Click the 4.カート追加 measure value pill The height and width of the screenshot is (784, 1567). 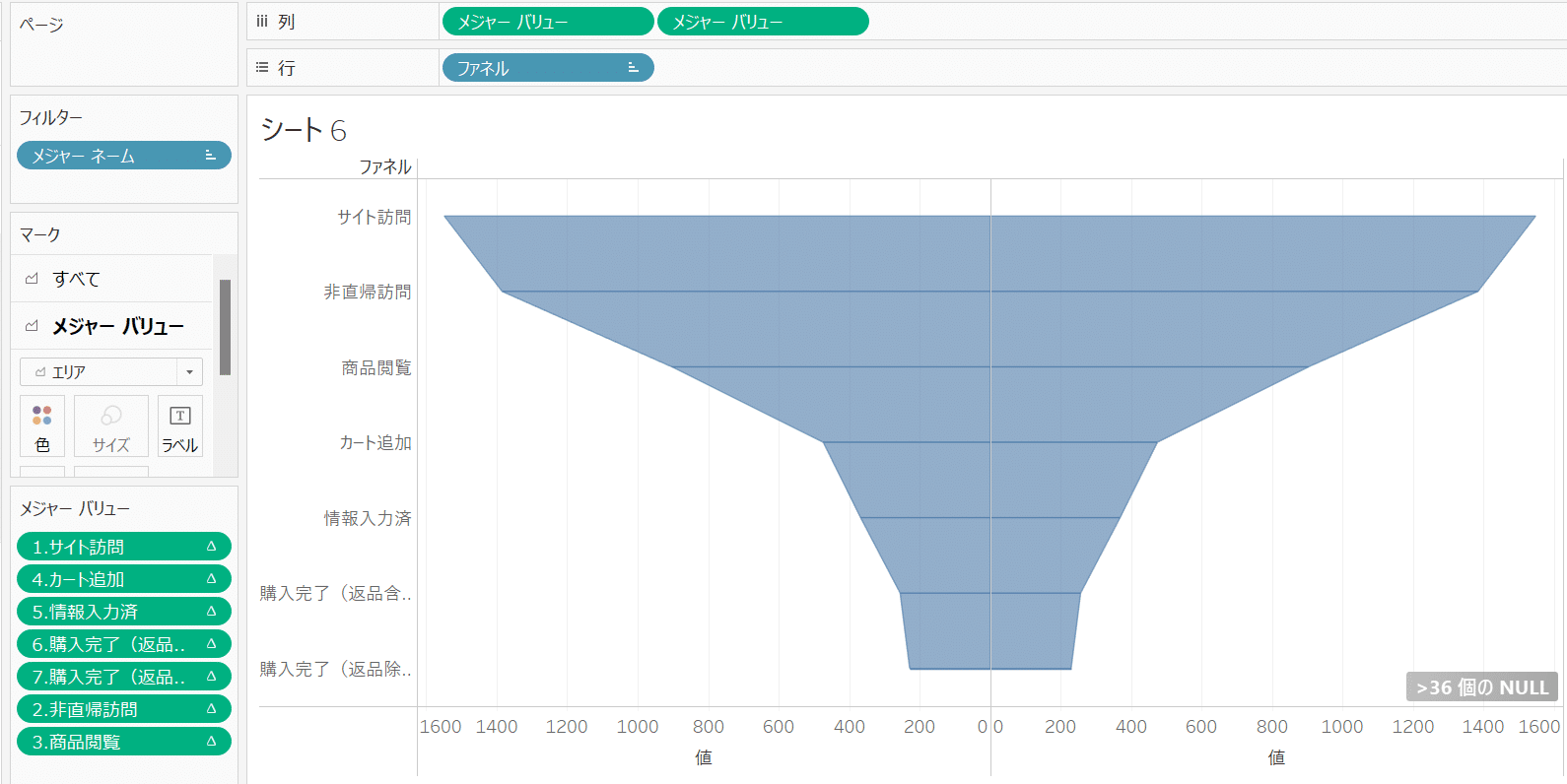[124, 579]
